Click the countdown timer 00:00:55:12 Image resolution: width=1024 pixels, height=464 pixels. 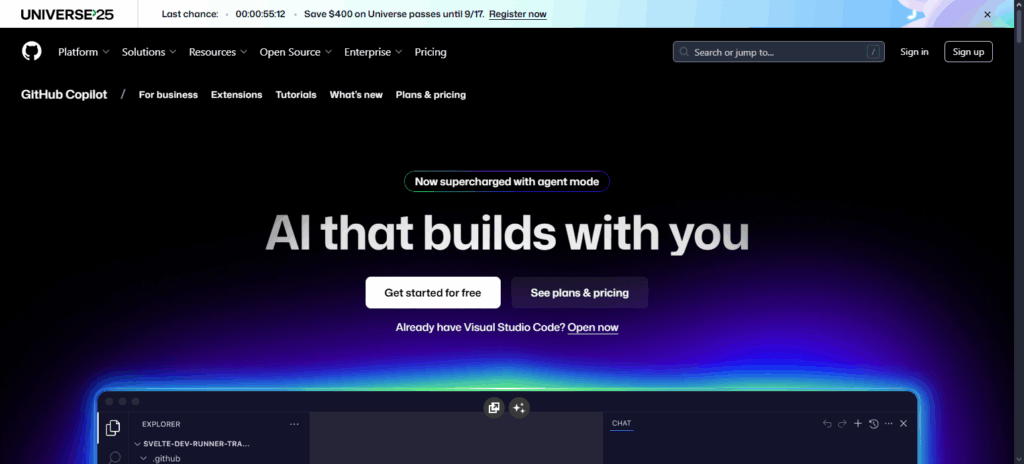click(x=260, y=14)
